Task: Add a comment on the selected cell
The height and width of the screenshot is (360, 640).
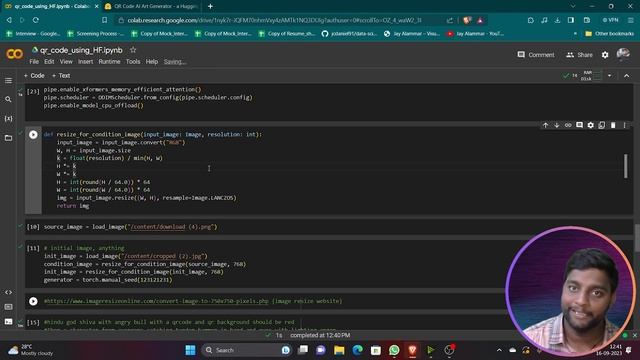Action: pos(579,125)
